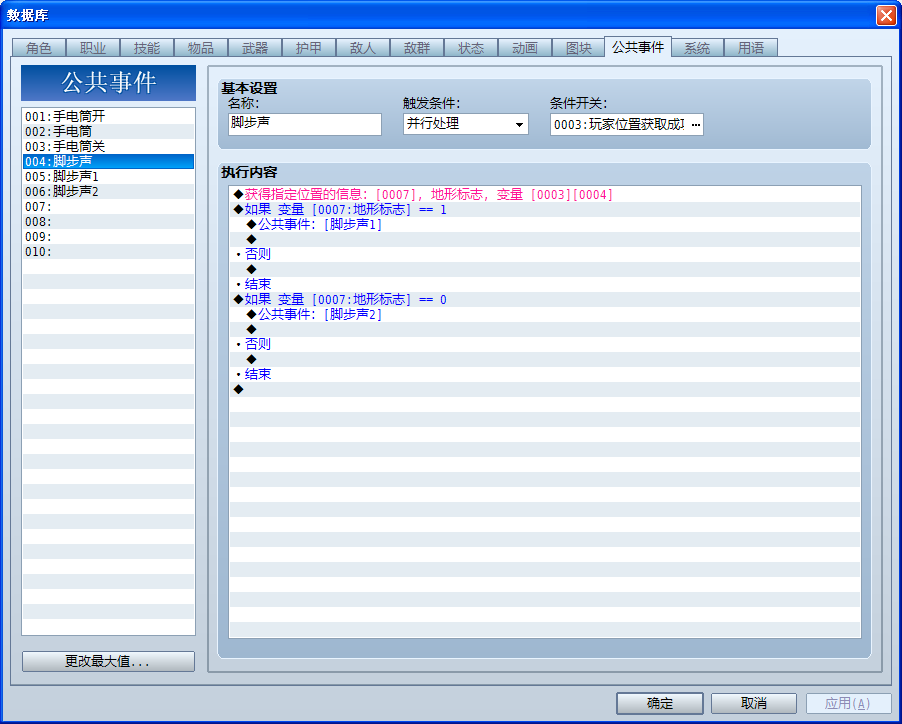This screenshot has height=724, width=902.
Task: Select common event 005:脚步声1
Action: click(x=108, y=176)
